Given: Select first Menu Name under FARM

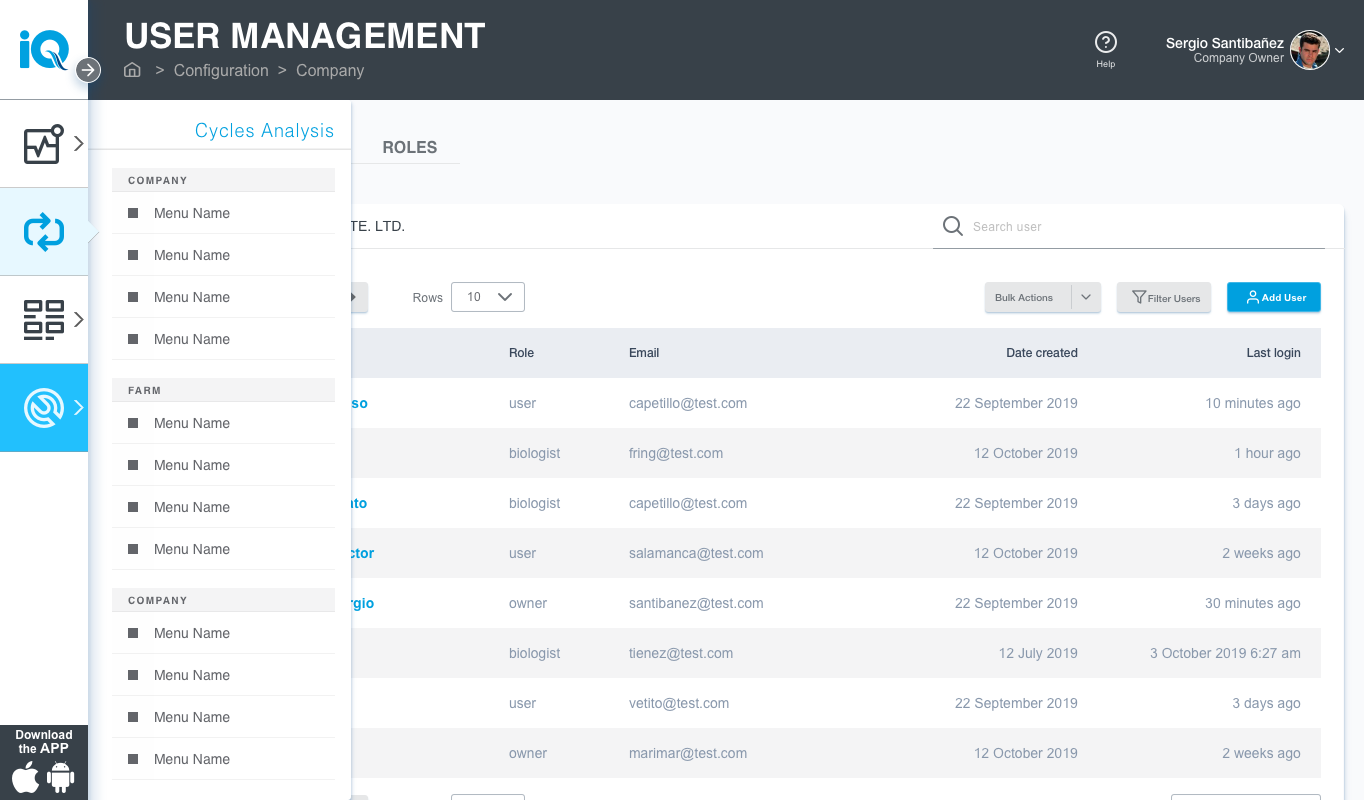Looking at the screenshot, I should (x=192, y=423).
